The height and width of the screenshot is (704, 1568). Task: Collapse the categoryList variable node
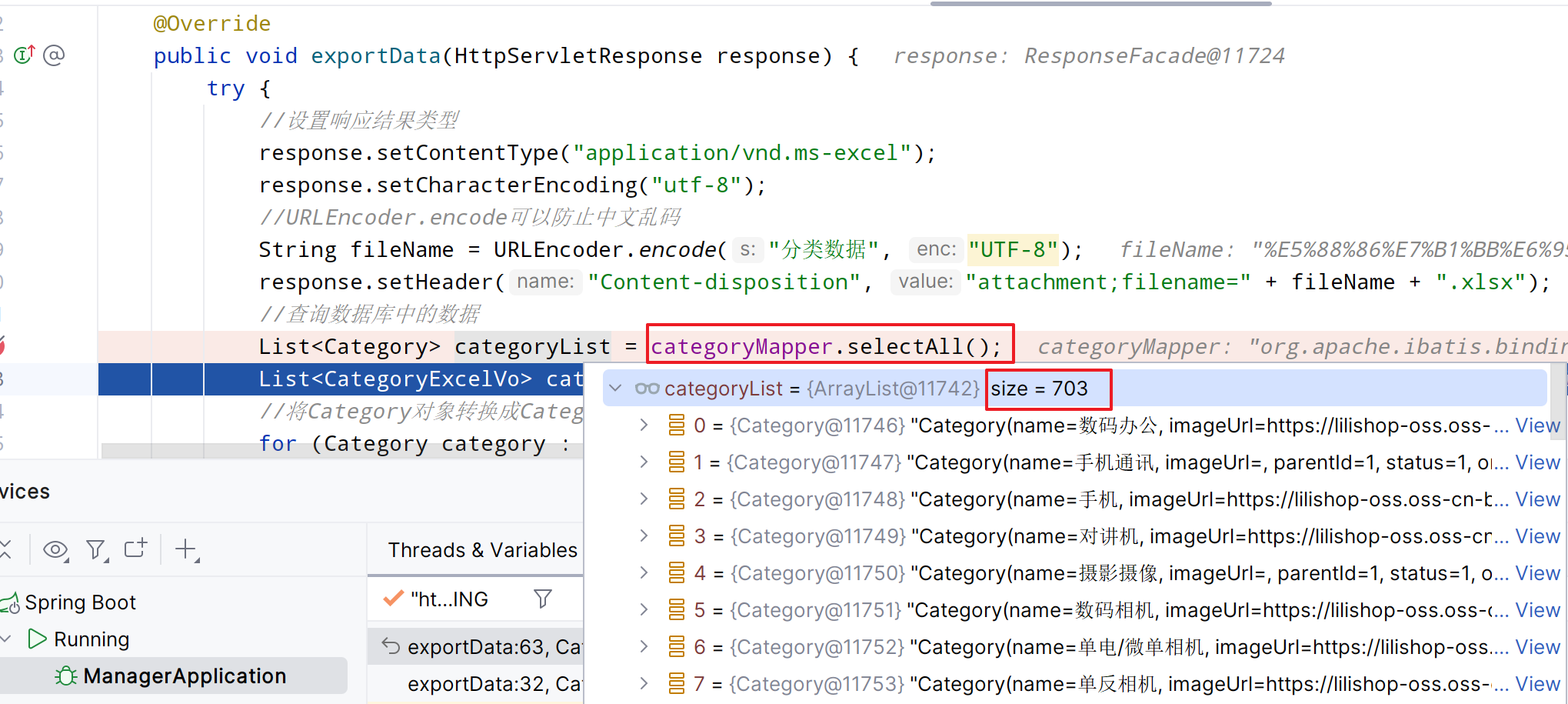615,389
